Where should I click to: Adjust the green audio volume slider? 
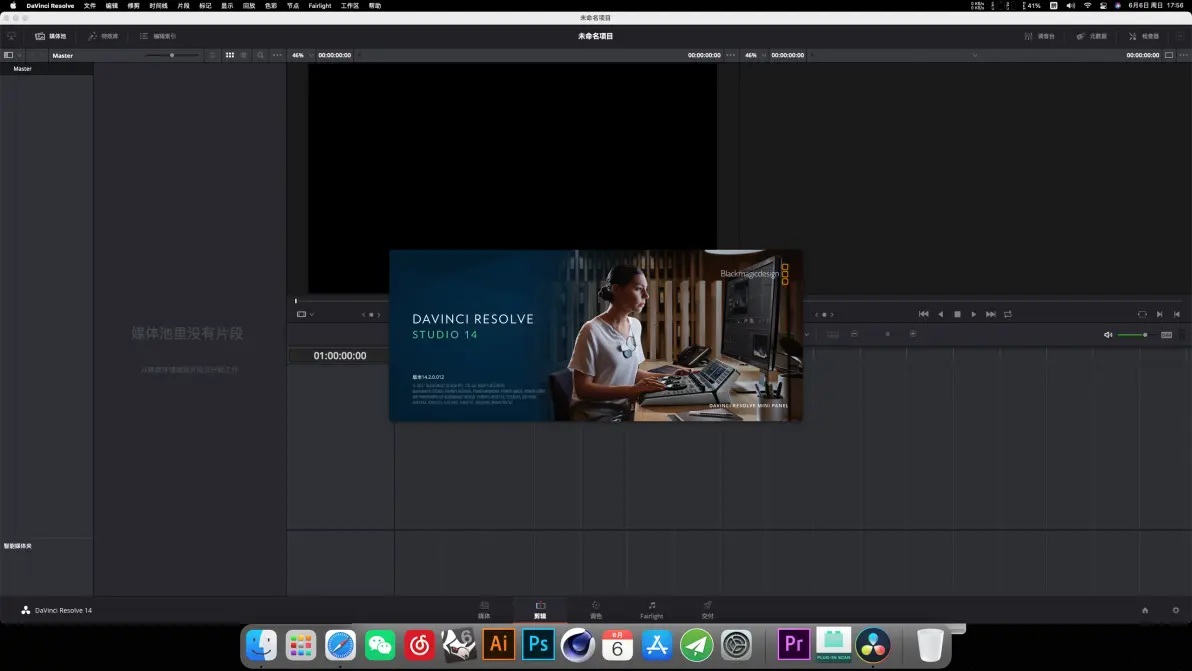[1134, 334]
